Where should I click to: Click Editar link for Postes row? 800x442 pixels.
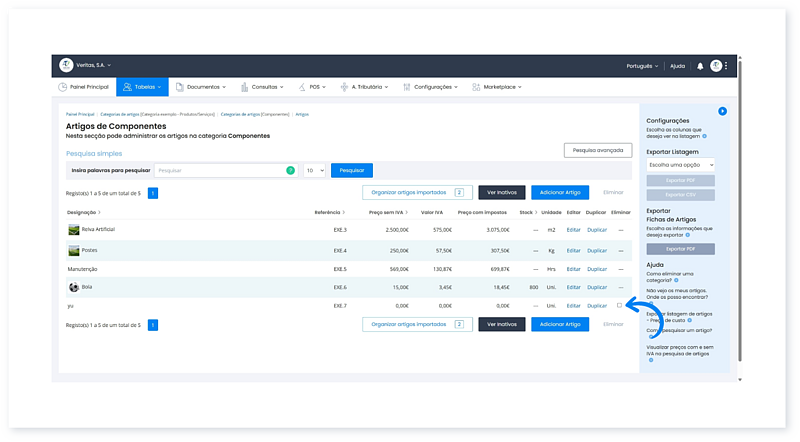pos(573,250)
